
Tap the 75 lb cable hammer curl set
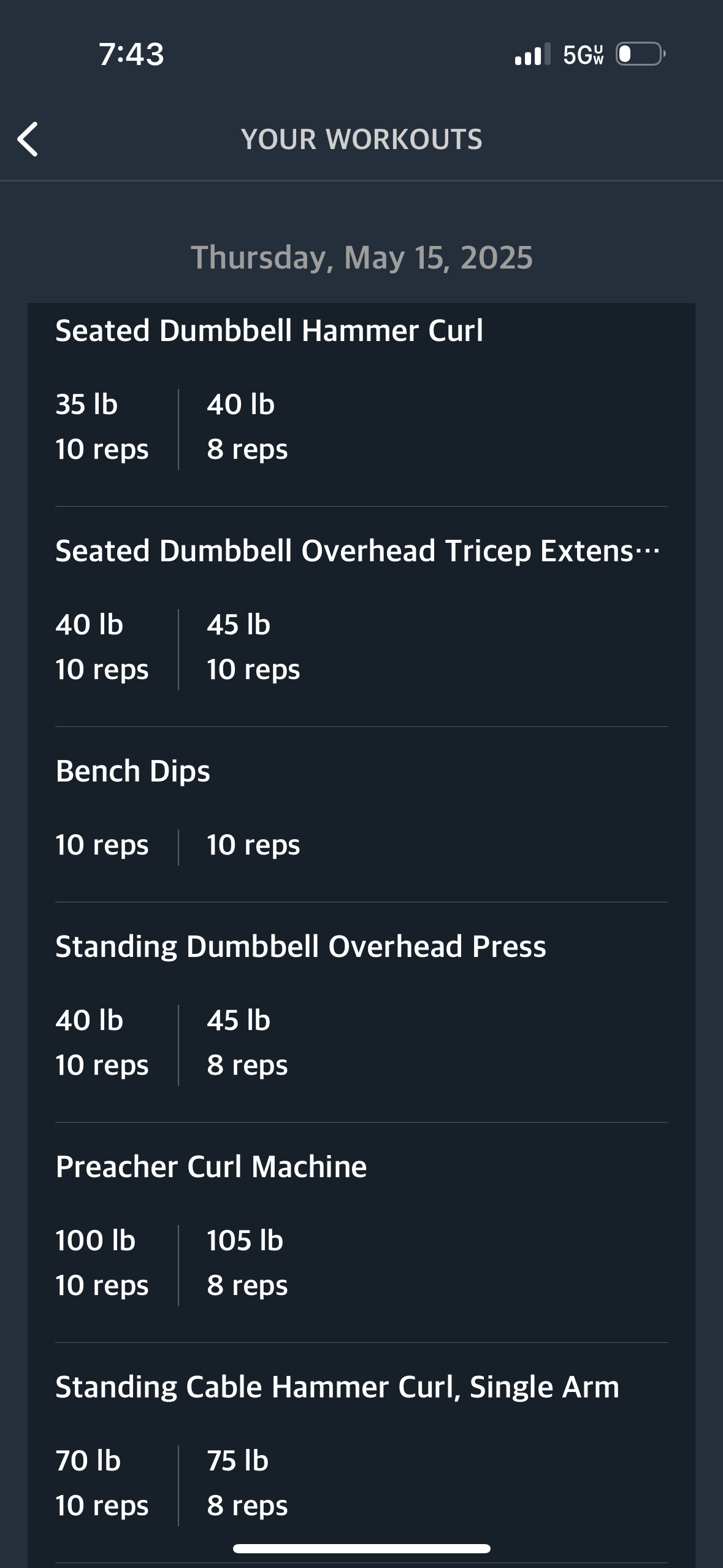247,1483
